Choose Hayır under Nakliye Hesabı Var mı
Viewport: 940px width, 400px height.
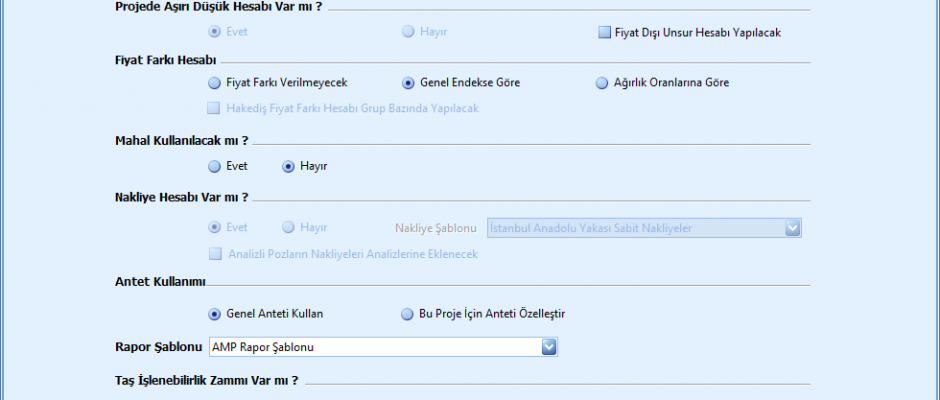(289, 227)
